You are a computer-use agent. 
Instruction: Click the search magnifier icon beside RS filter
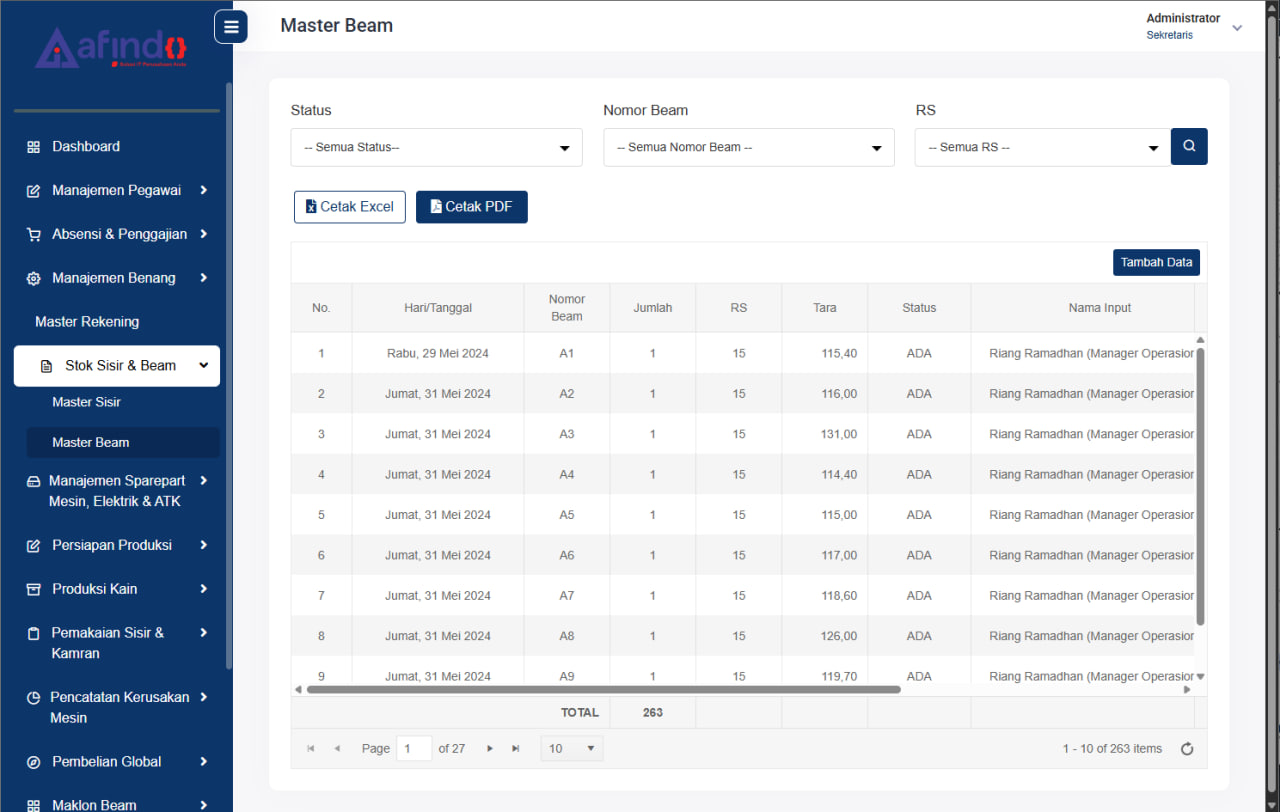[x=1189, y=146]
